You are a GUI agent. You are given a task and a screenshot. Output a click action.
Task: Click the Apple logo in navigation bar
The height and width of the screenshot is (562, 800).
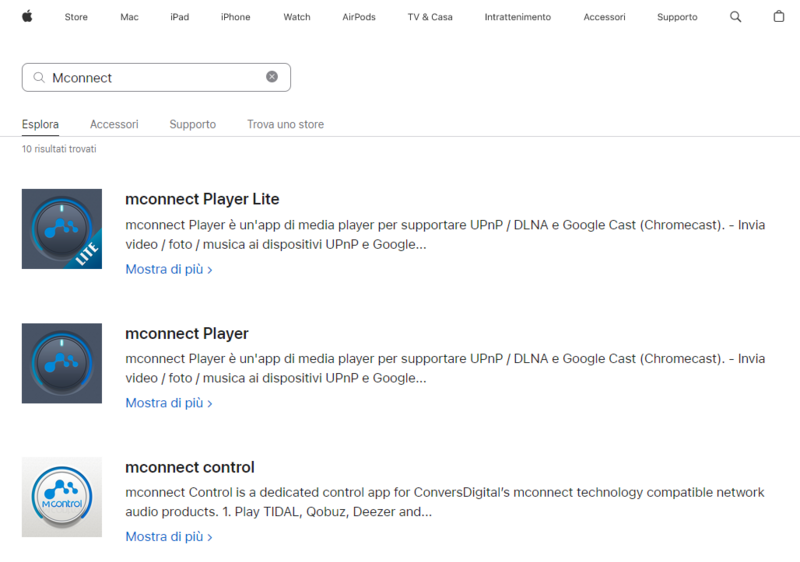[x=27, y=16]
